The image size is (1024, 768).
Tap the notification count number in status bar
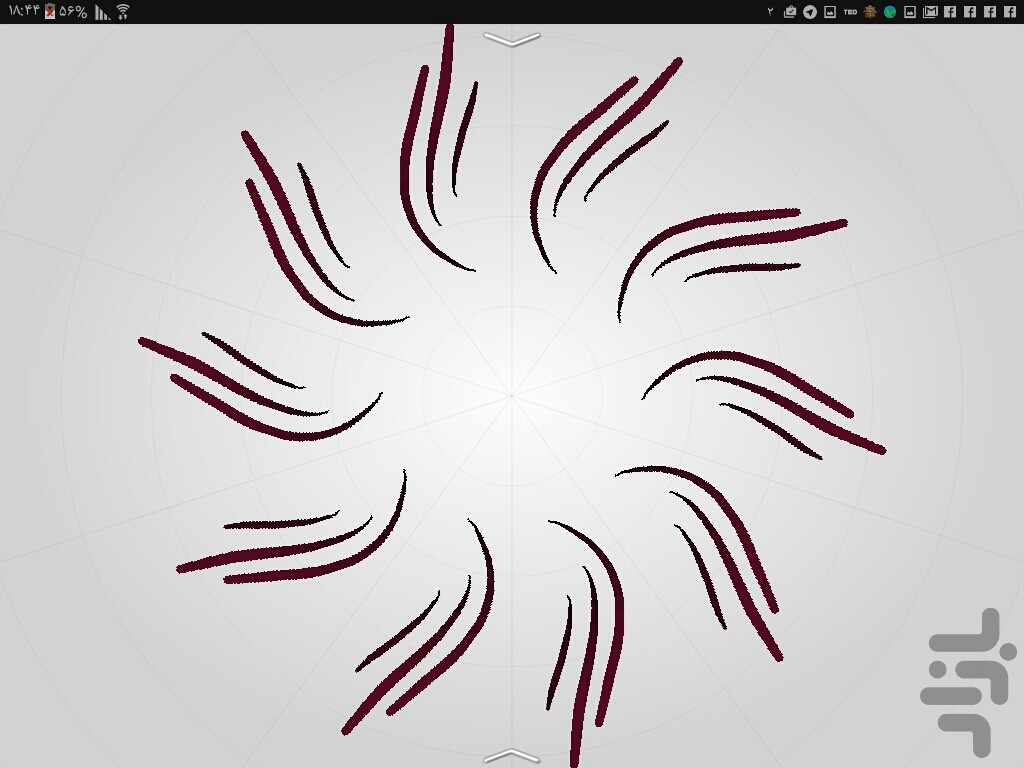tap(770, 12)
